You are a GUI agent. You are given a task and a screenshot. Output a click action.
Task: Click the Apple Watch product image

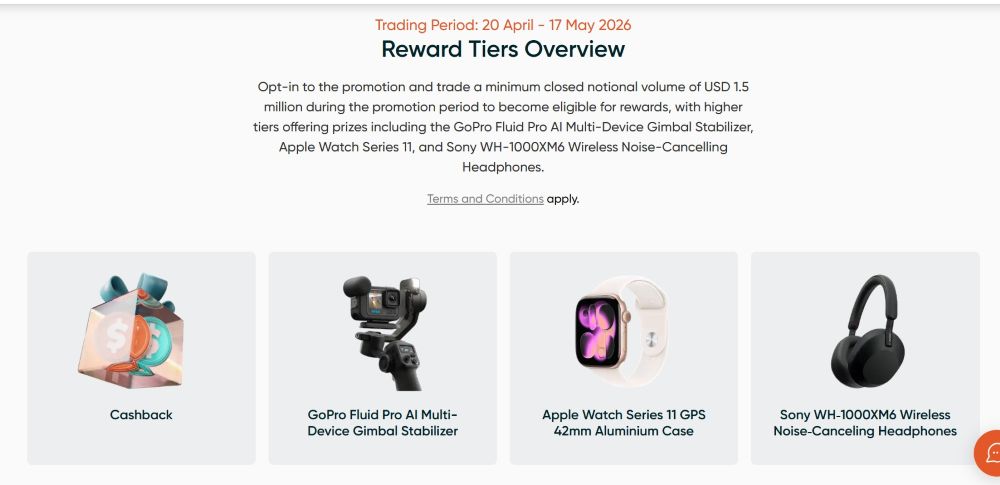[x=621, y=331]
